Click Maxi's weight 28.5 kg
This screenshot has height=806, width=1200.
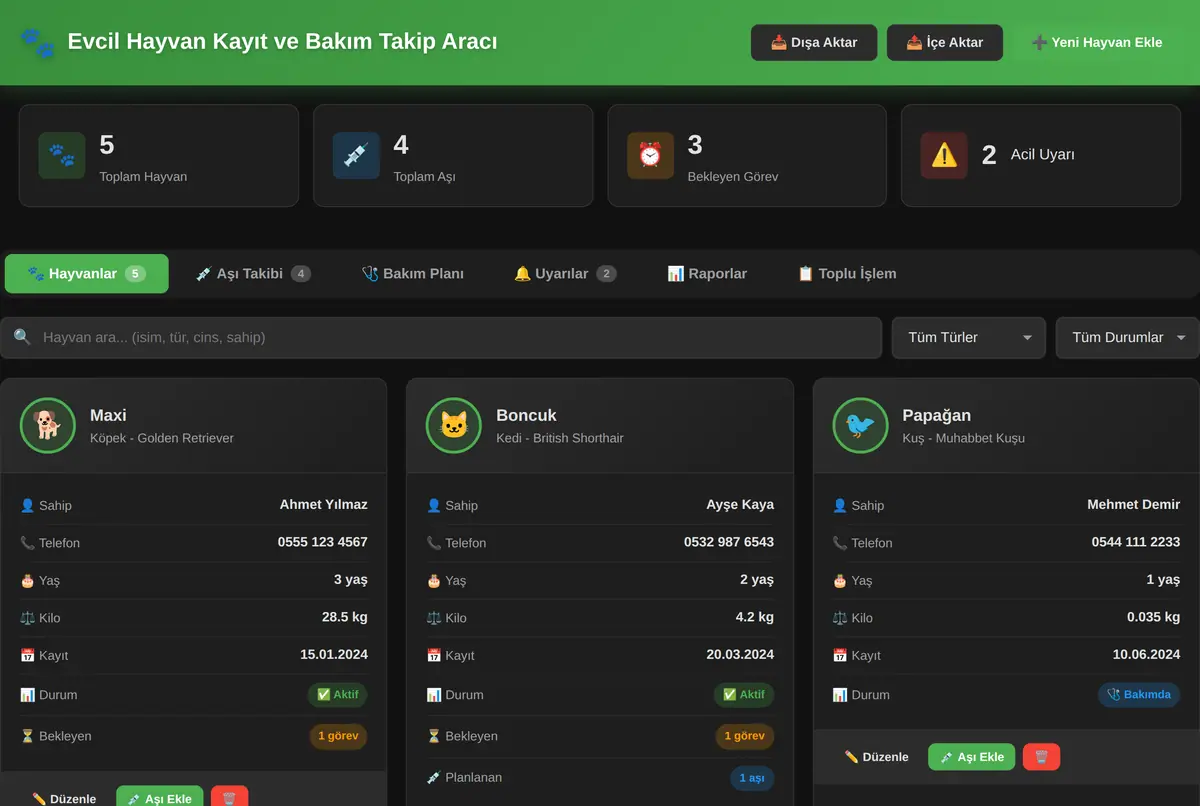[345, 617]
